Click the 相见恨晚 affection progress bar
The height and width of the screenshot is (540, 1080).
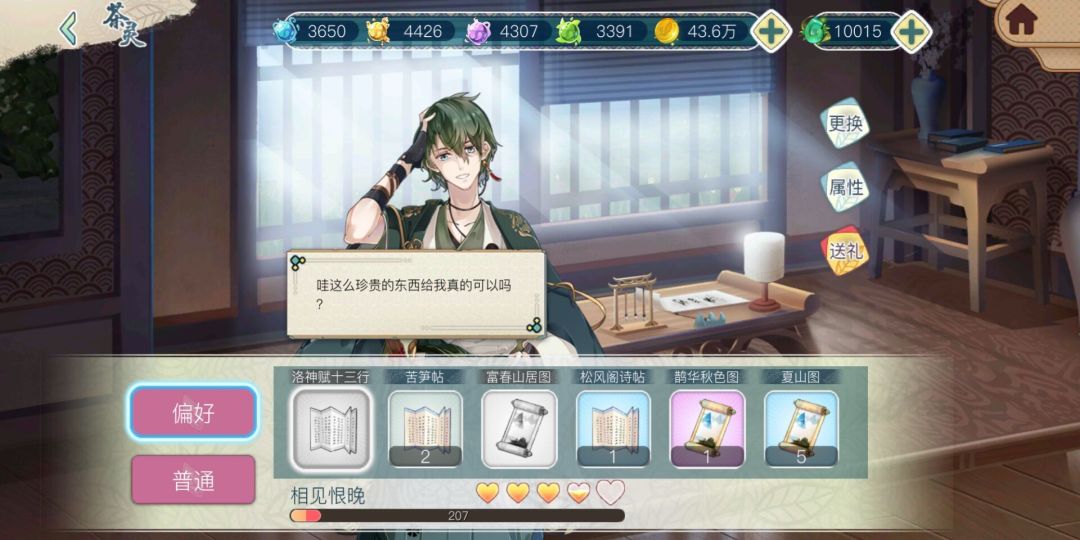coord(457,515)
